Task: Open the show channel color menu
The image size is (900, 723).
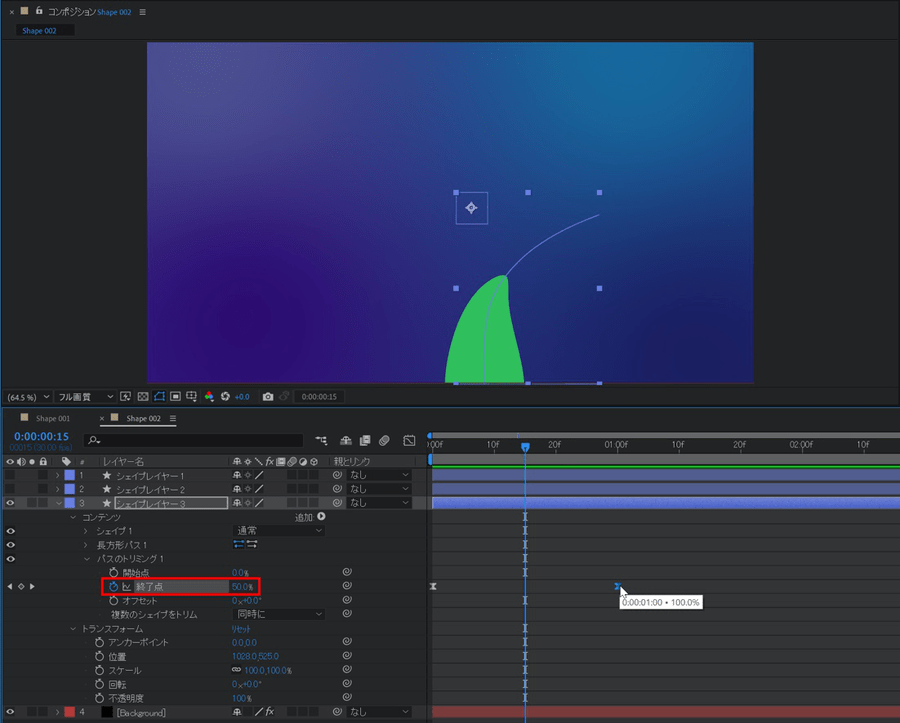Action: [209, 397]
